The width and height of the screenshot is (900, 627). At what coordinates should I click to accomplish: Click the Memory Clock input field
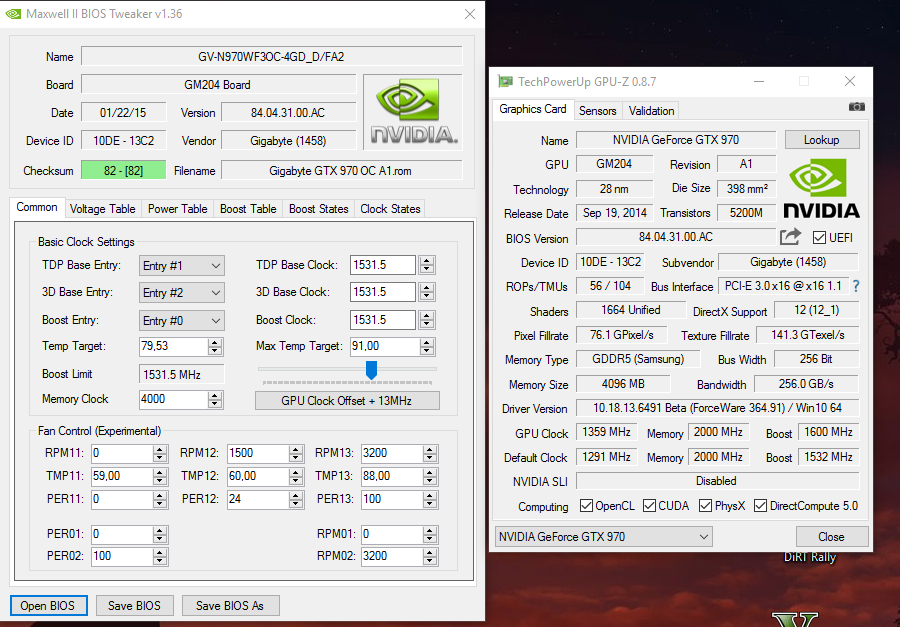click(x=173, y=400)
